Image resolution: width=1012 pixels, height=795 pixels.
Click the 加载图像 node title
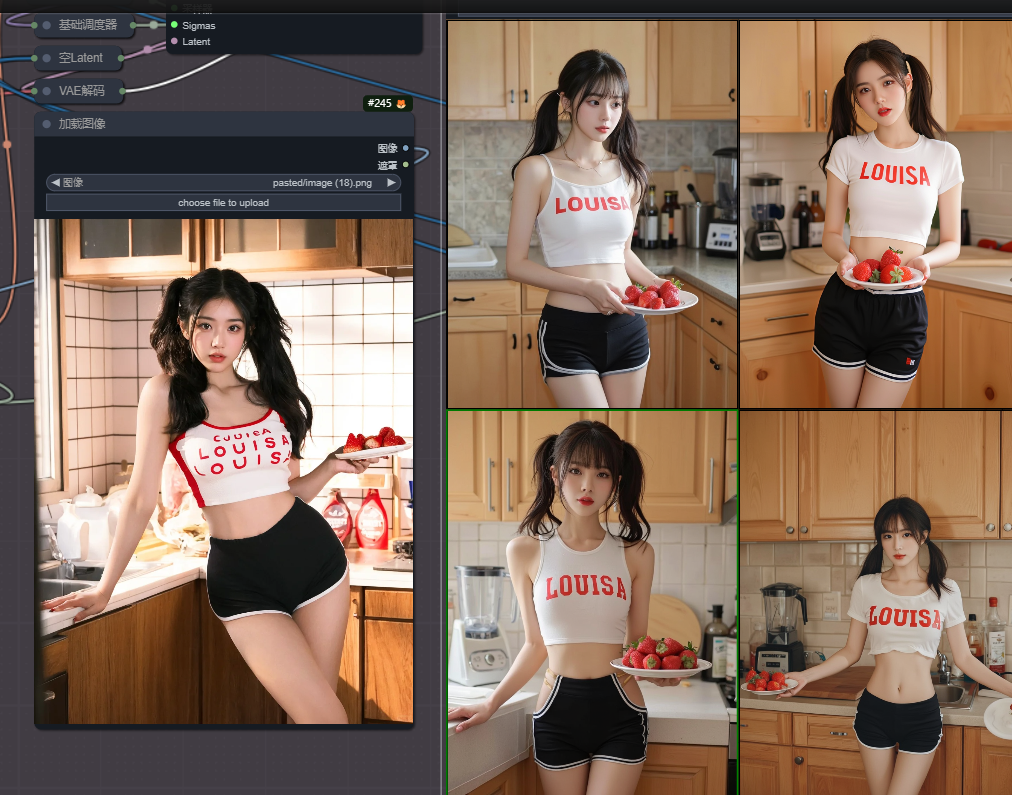(82, 124)
